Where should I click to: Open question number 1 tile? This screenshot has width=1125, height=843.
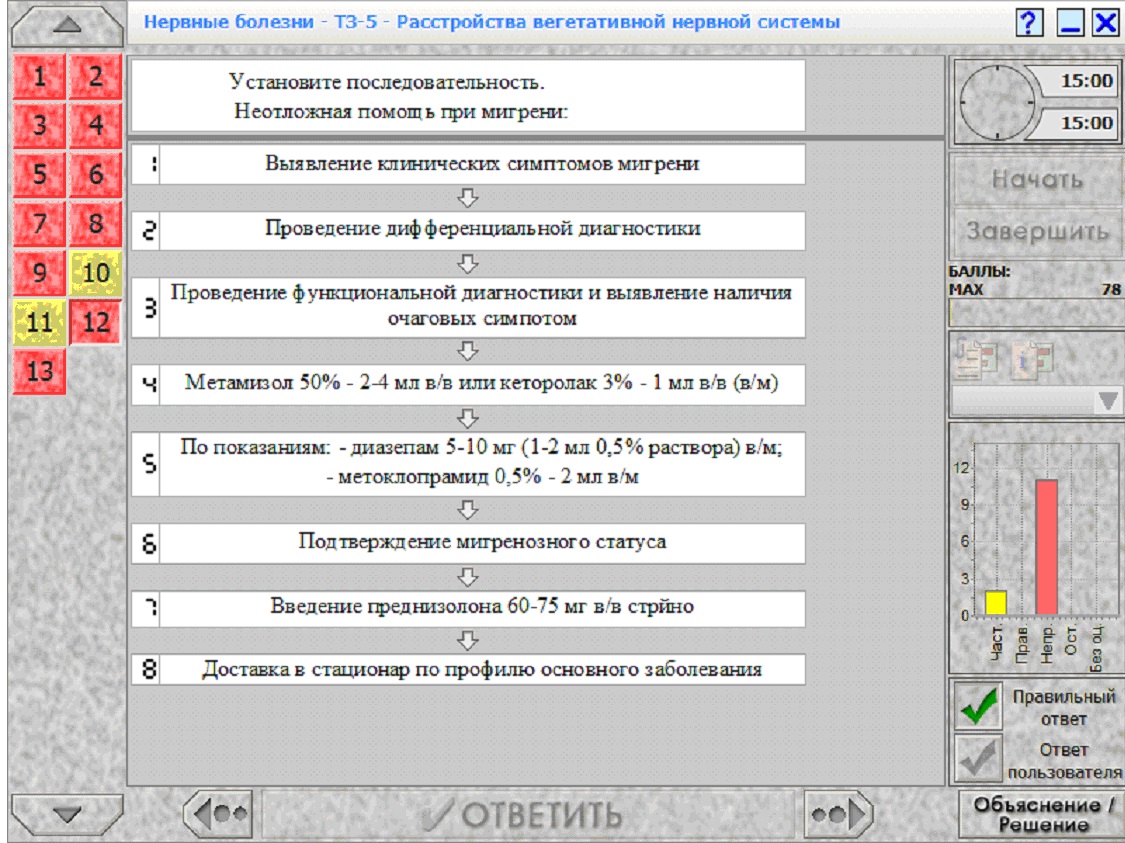click(x=39, y=76)
